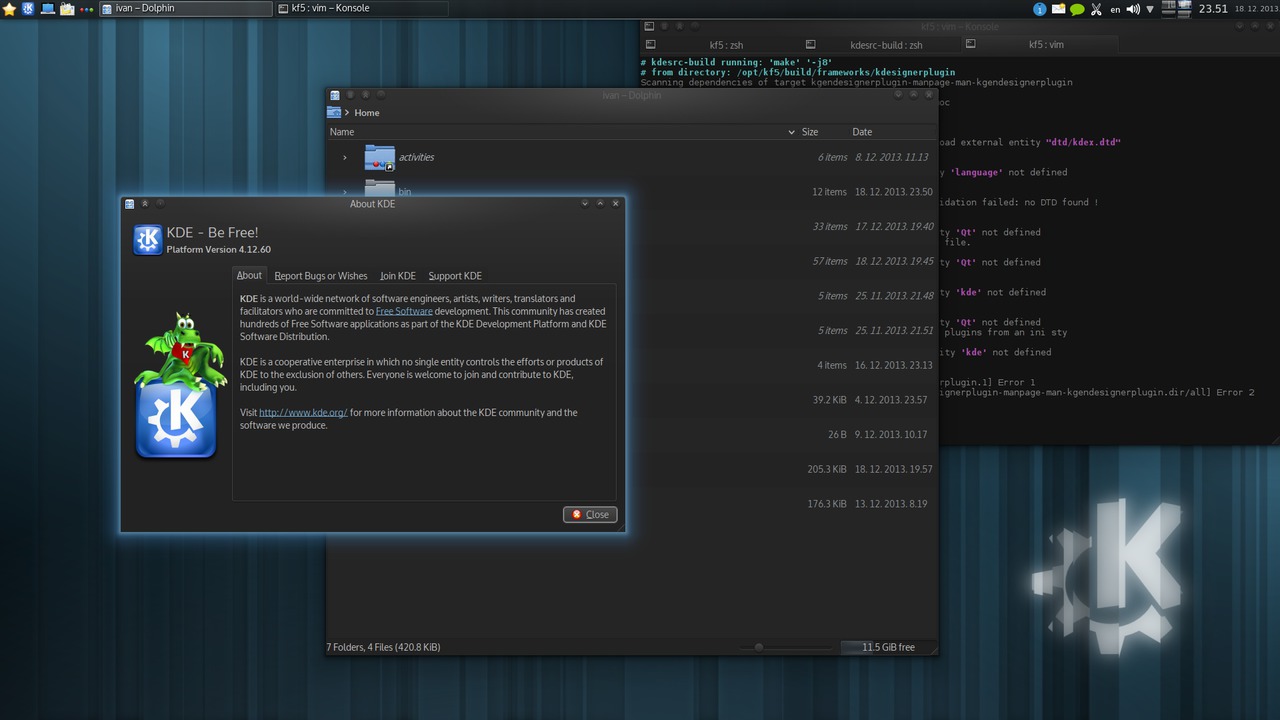Click the green chat bubble tray icon
The image size is (1280, 720).
1077,9
